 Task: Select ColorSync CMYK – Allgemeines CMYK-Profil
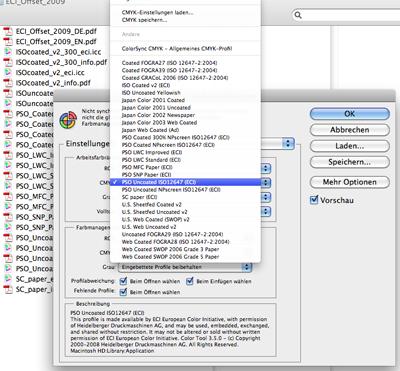185,49
